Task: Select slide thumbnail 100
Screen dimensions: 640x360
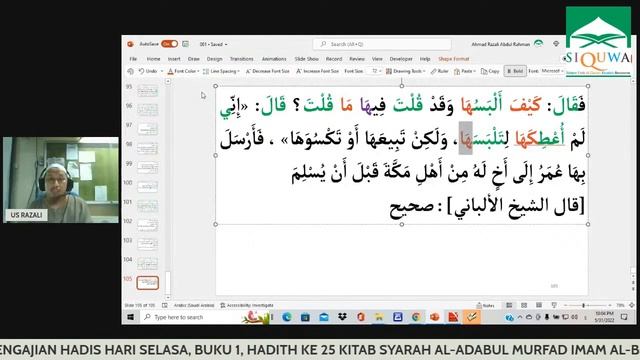Action: coord(147,186)
